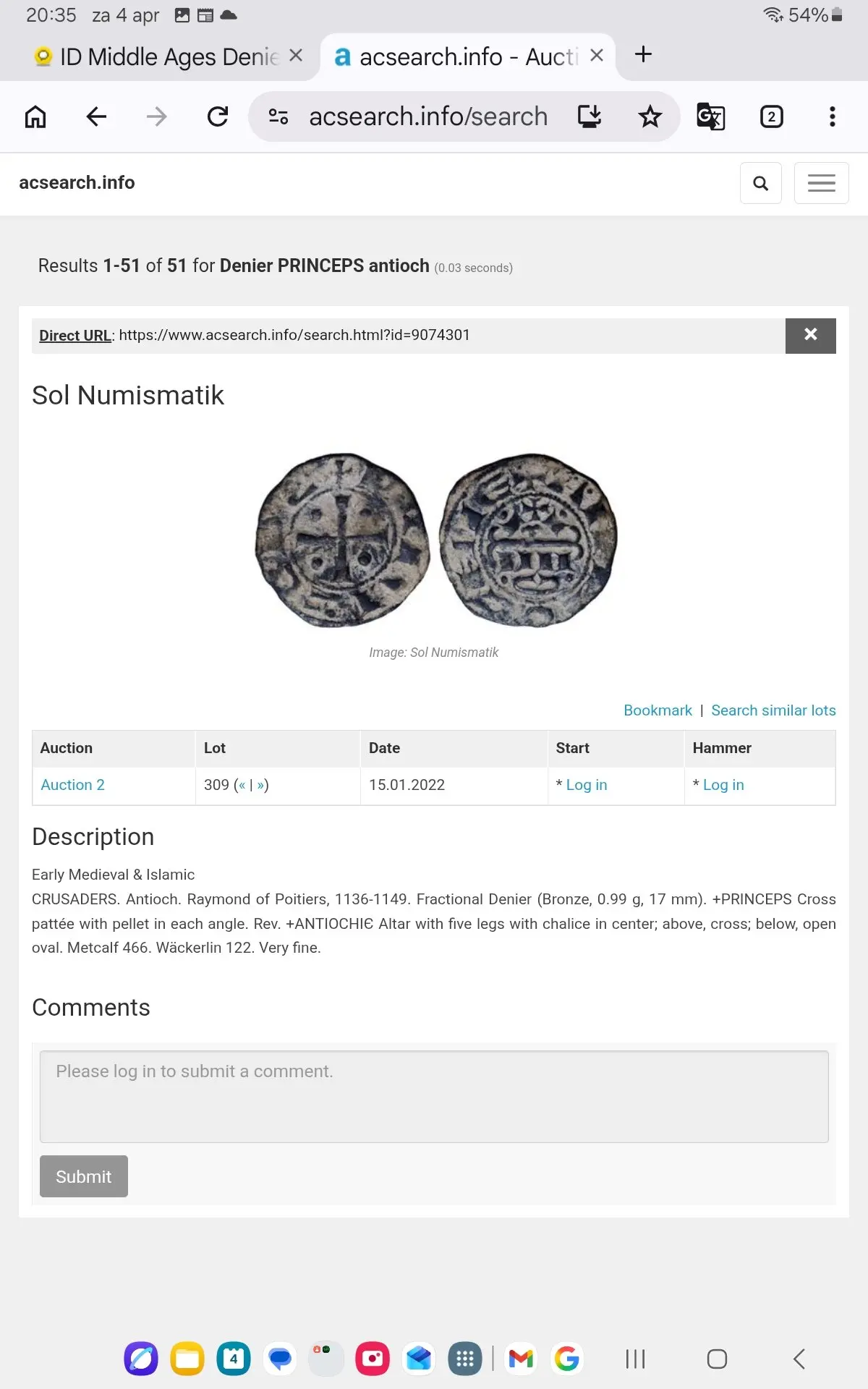Open Google Translate page icon
This screenshot has height=1389, width=868.
tap(710, 116)
